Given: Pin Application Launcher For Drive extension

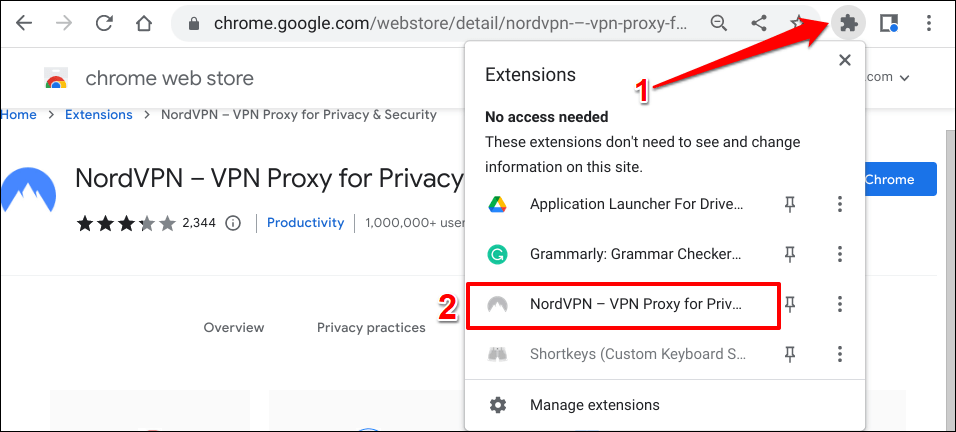Looking at the screenshot, I should click(x=790, y=205).
